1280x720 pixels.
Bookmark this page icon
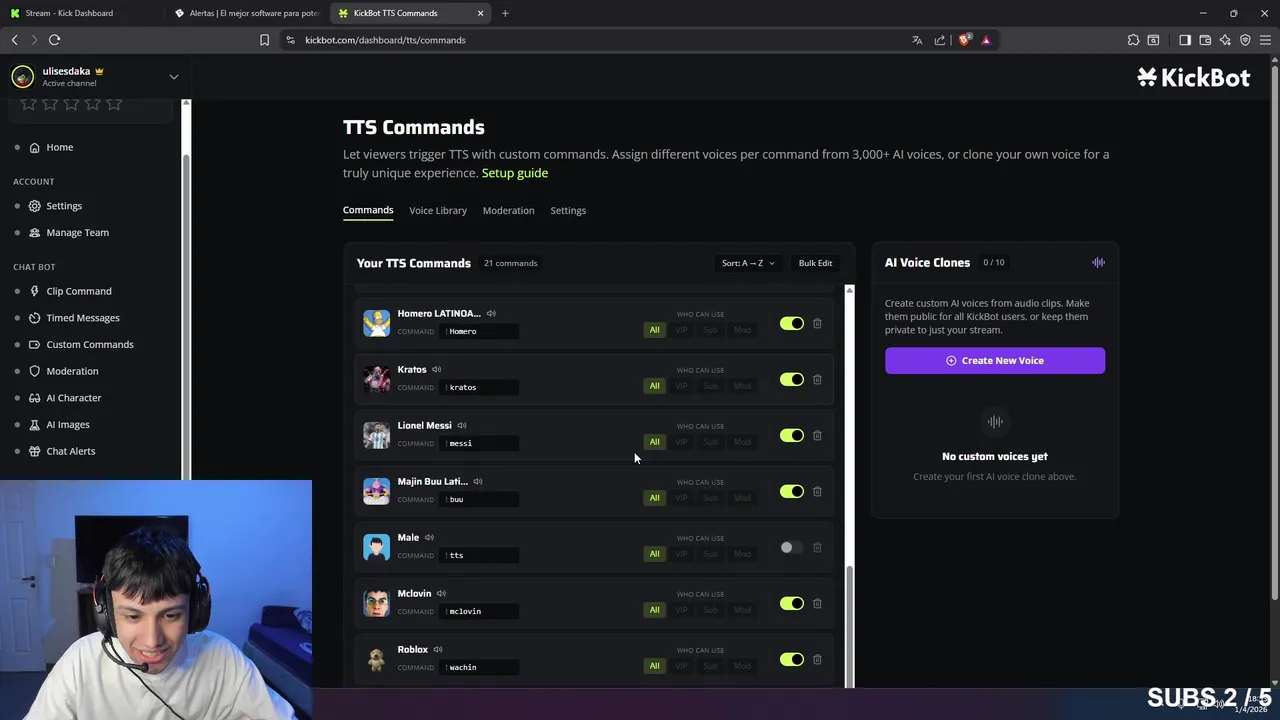coord(264,40)
